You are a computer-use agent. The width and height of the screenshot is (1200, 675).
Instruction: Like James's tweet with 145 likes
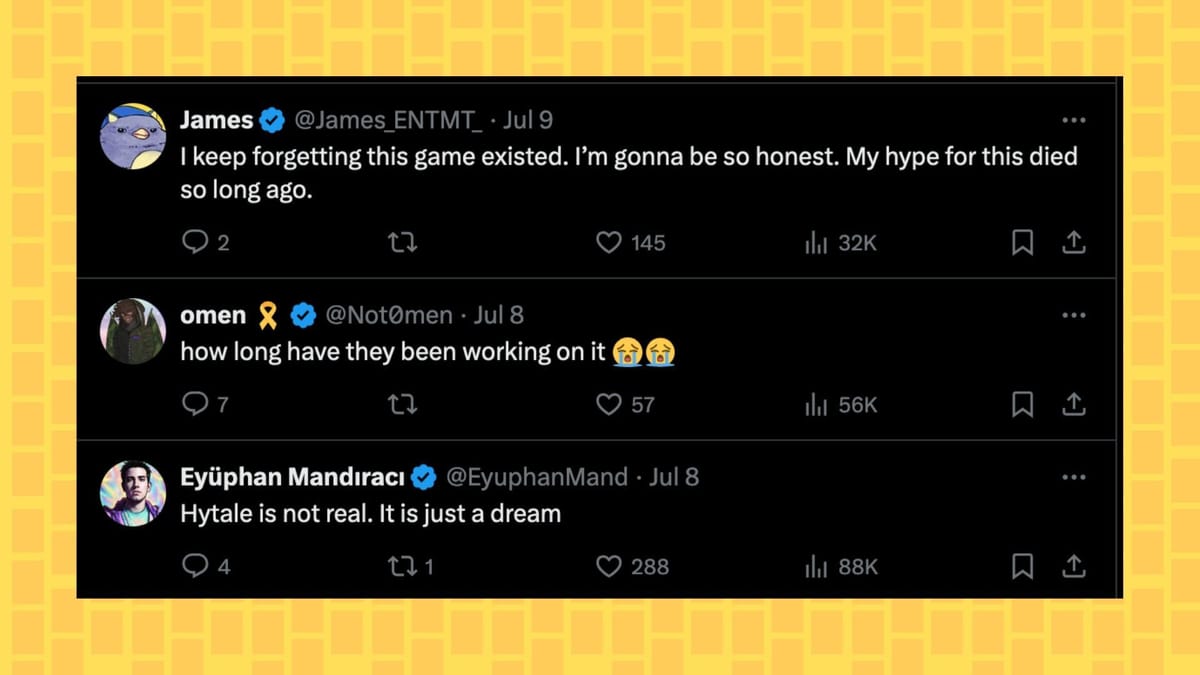pyautogui.click(x=609, y=242)
